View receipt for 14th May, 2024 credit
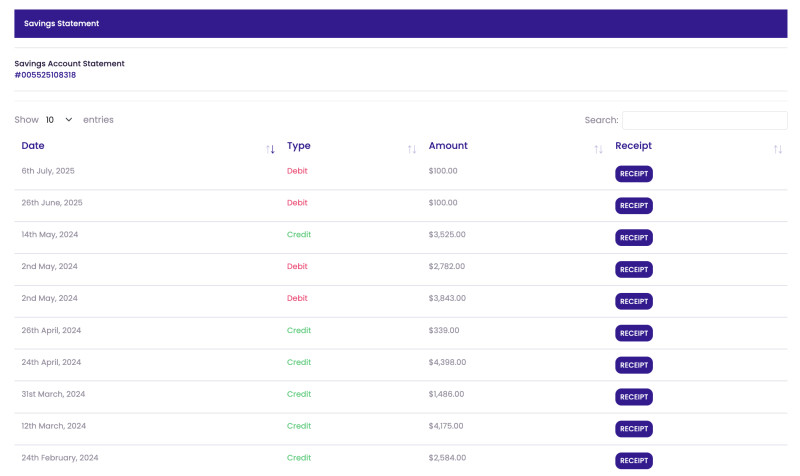Image resolution: width=800 pixels, height=476 pixels. click(x=633, y=238)
